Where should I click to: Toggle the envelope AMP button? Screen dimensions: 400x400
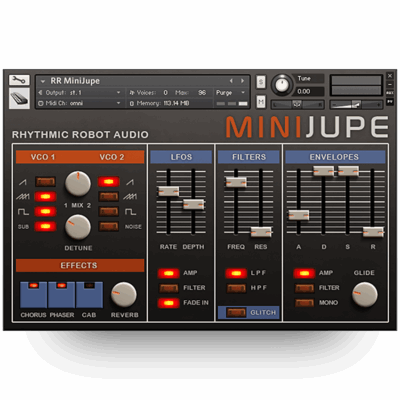pos(304,273)
